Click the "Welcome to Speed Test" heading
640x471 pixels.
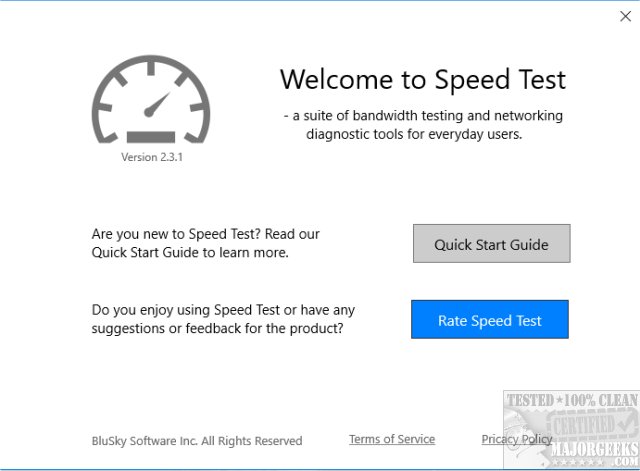click(422, 80)
